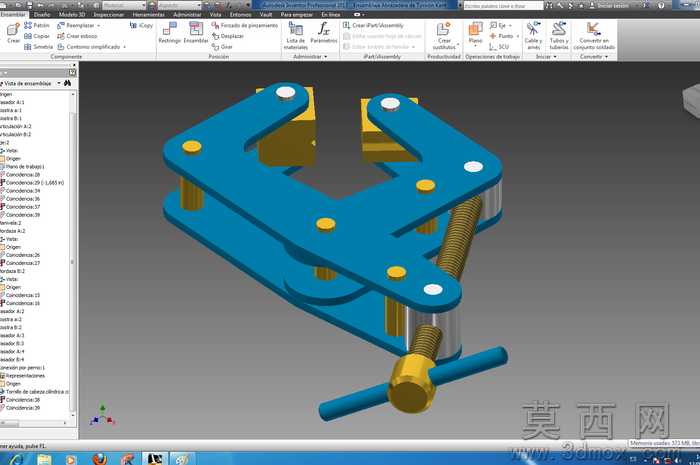Image resolution: width=700 pixels, height=465 pixels.
Task: Select the SCU tool
Action: 499,47
